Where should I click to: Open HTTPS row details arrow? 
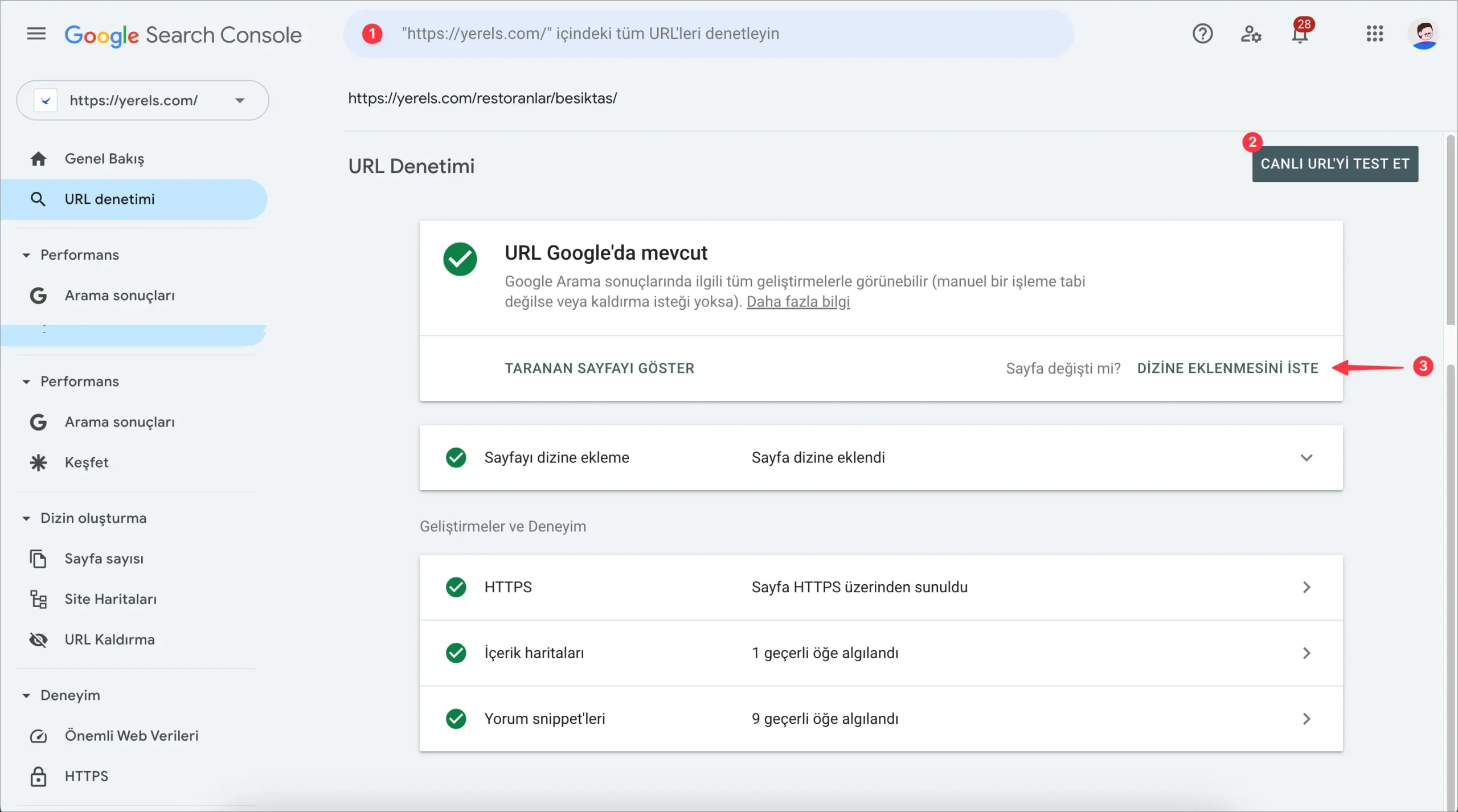click(x=1307, y=587)
